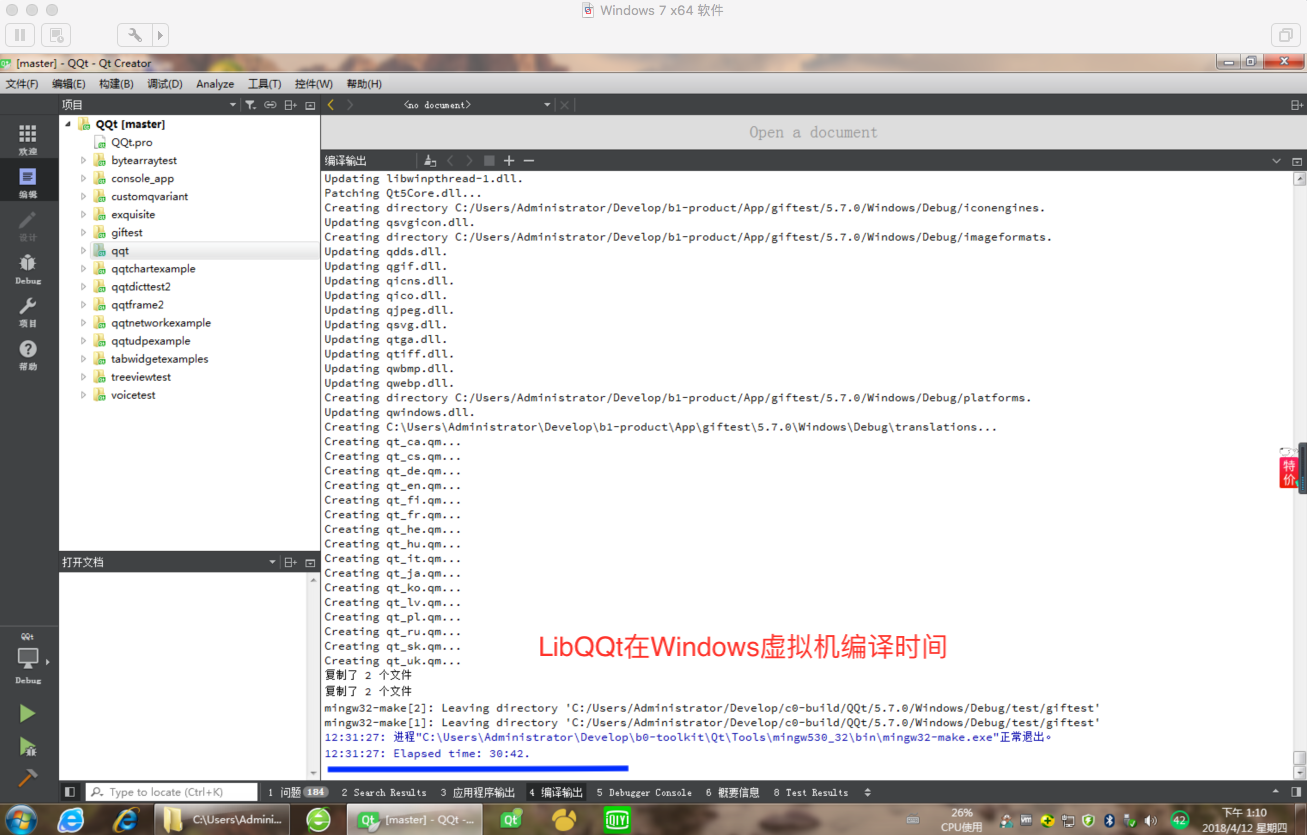Switch to Debug mode in sidebar
This screenshot has height=835, width=1307.
click(28, 268)
